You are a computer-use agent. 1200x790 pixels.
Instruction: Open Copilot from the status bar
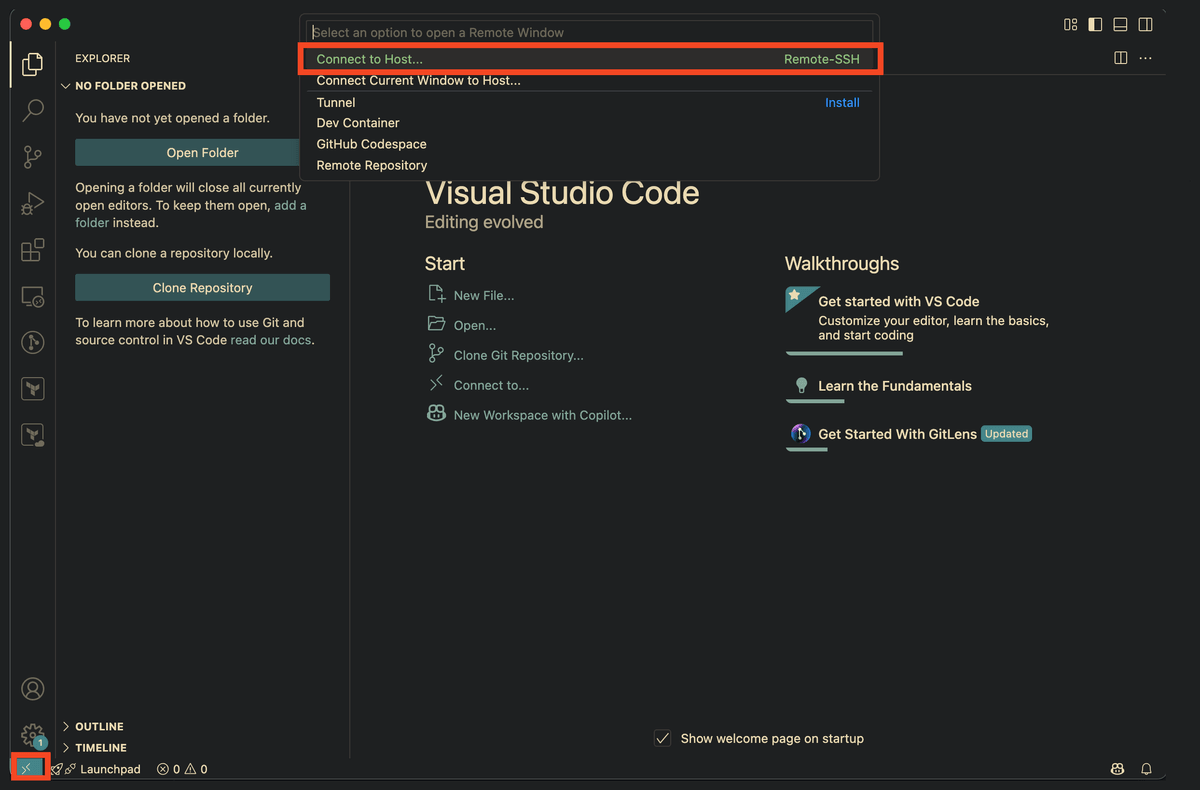pyautogui.click(x=1117, y=768)
